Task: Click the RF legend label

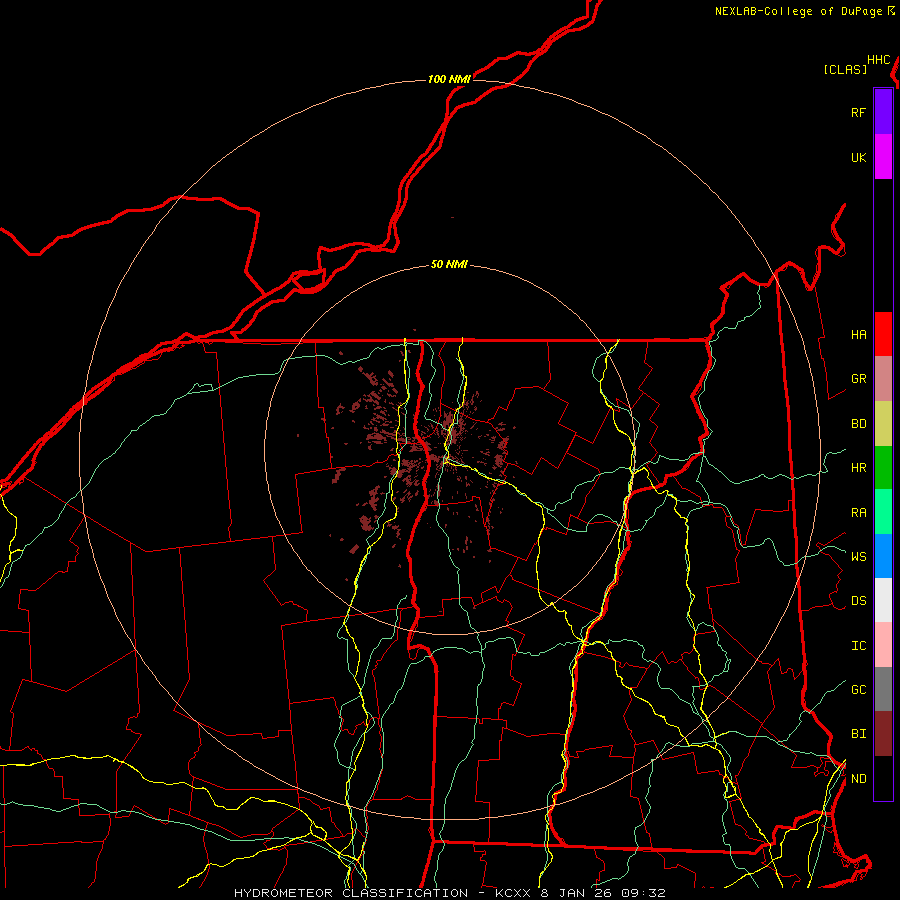Action: (858, 112)
